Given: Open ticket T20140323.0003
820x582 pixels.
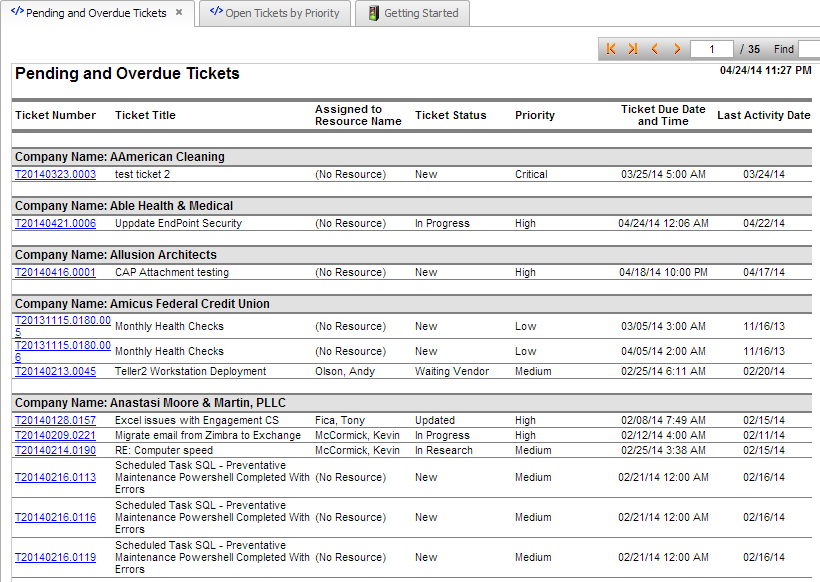Looking at the screenshot, I should tap(55, 174).
